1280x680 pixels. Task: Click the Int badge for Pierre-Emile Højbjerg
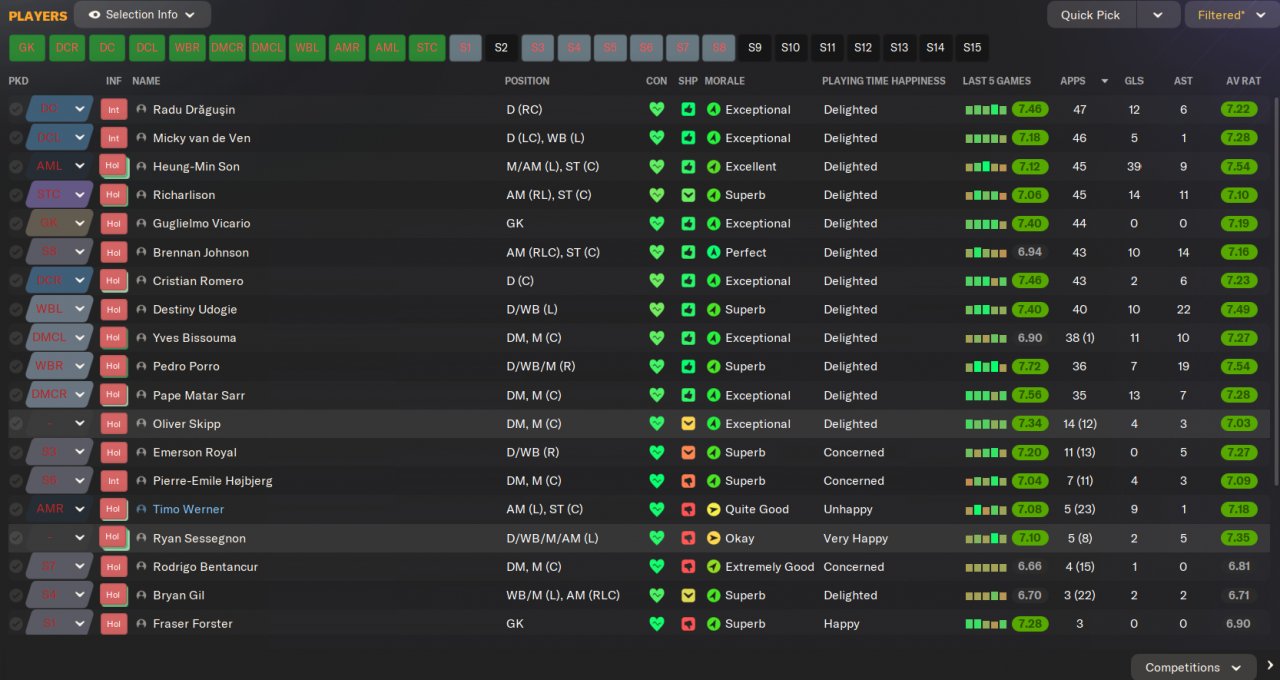click(114, 481)
